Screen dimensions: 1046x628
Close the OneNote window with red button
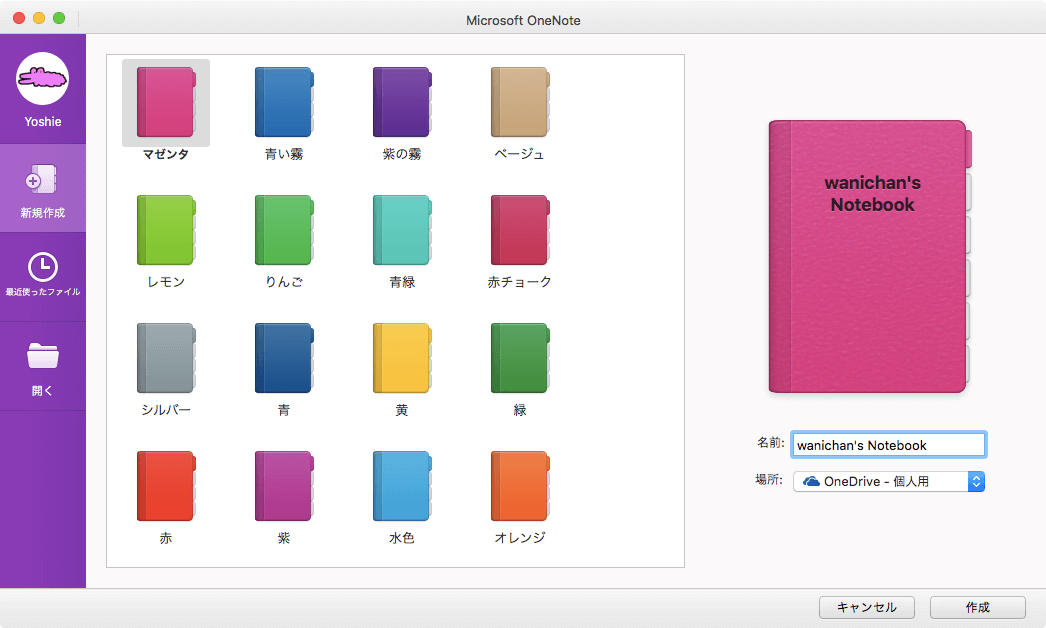tap(19, 18)
